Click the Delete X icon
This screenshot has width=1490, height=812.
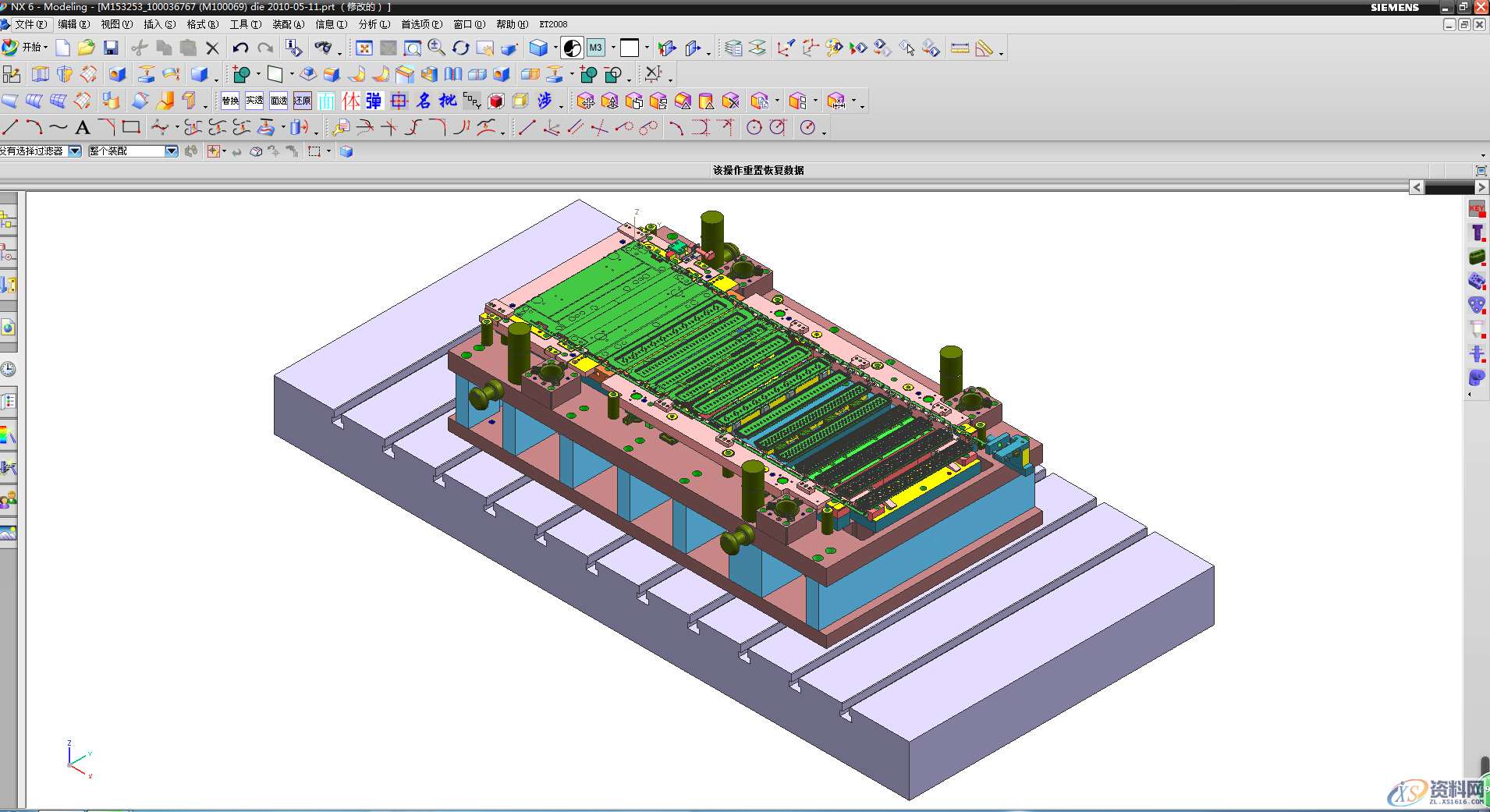pos(212,48)
